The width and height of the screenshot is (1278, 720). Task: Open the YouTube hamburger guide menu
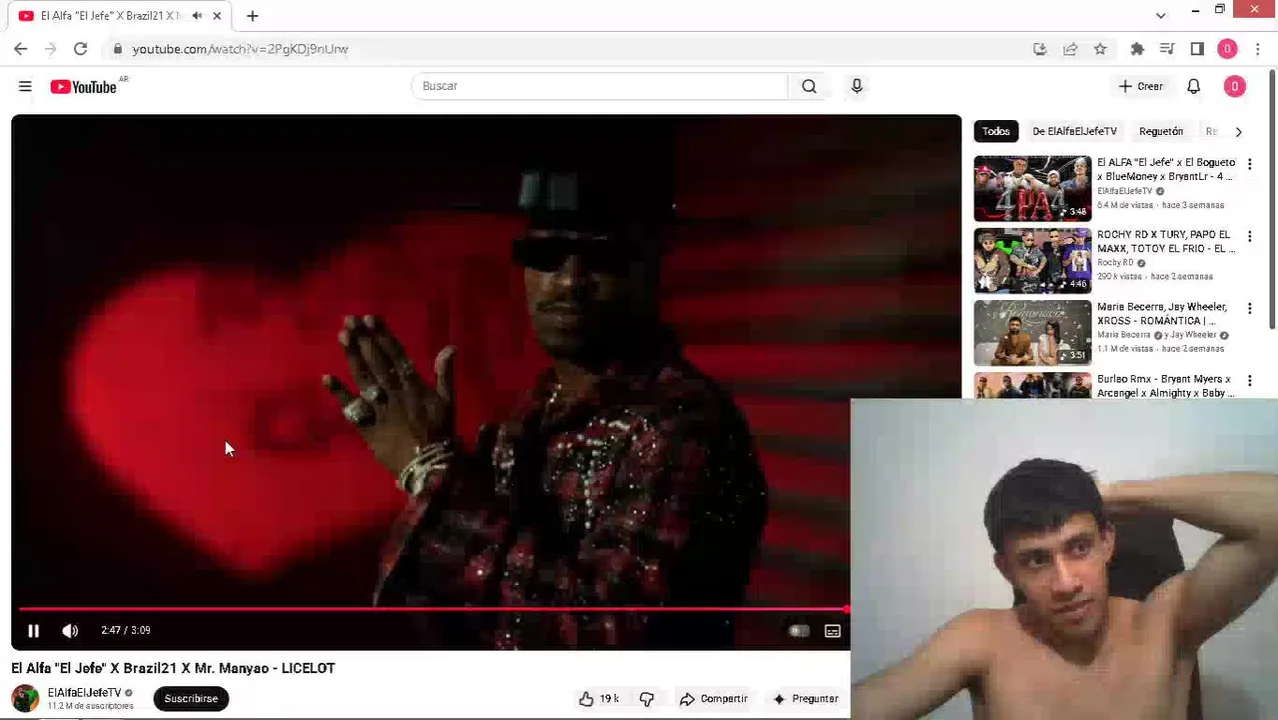coord(25,87)
